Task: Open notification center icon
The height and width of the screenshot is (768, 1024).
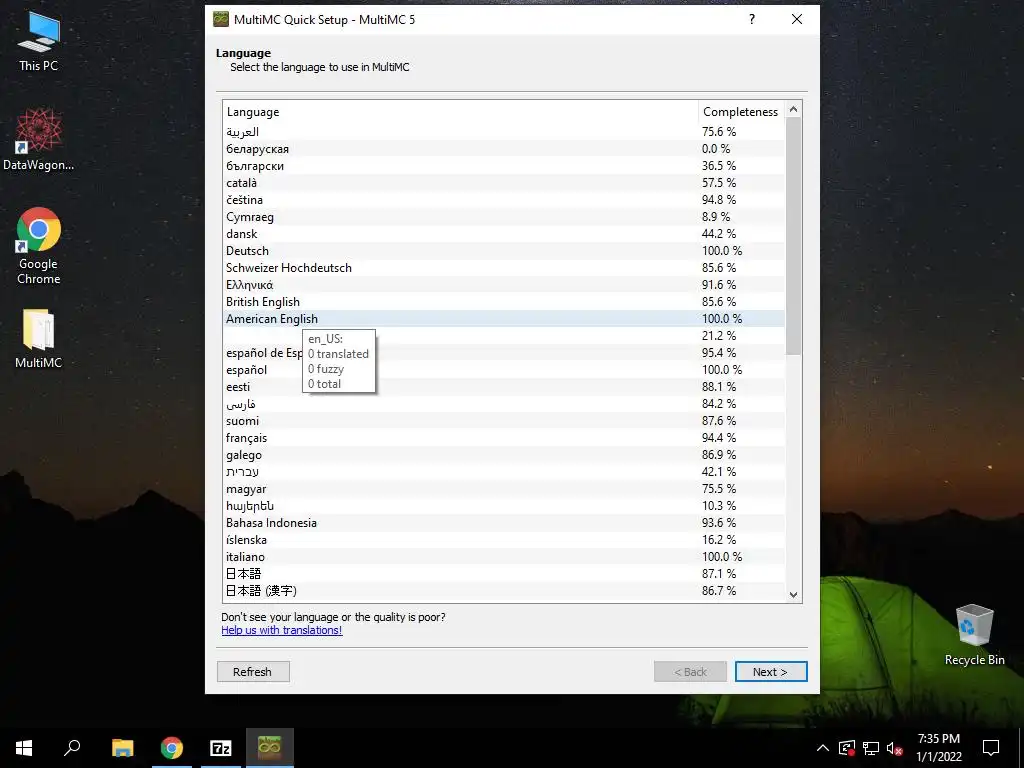Action: pyautogui.click(x=991, y=748)
